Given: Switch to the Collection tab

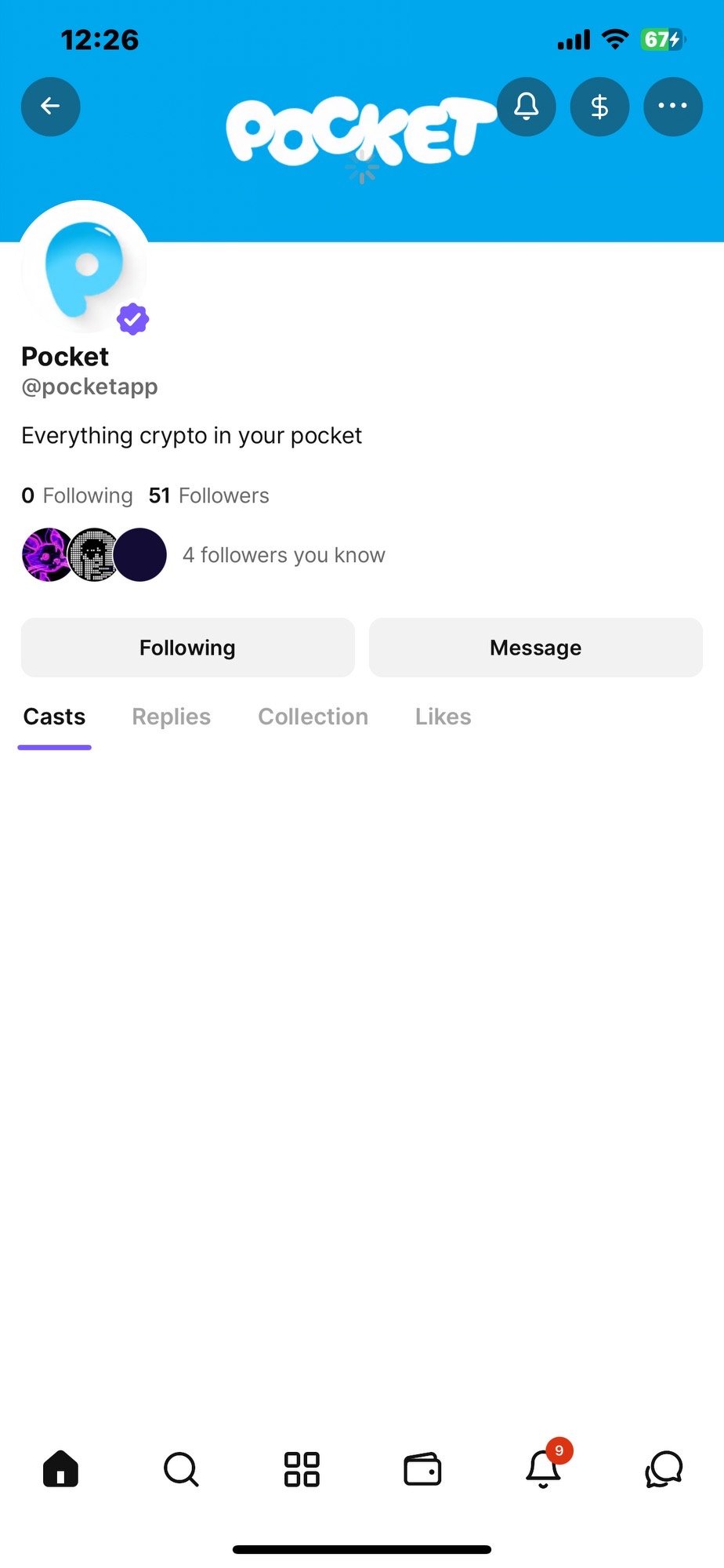Looking at the screenshot, I should coord(313,717).
